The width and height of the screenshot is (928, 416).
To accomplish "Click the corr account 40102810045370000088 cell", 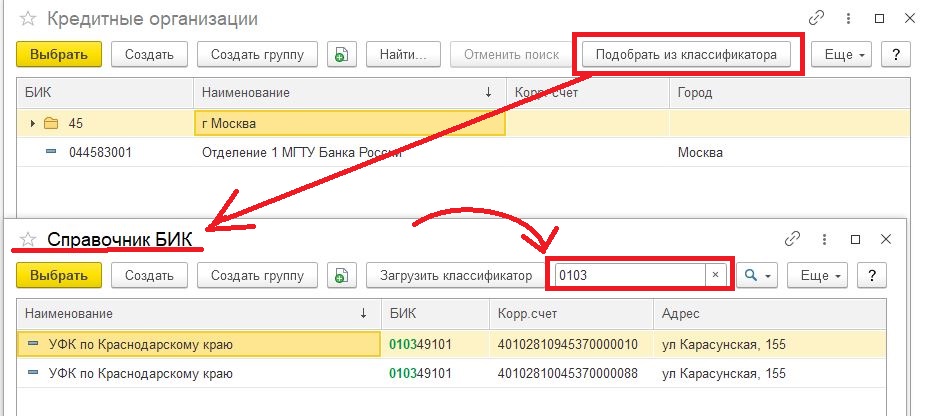I will click(x=572, y=373).
